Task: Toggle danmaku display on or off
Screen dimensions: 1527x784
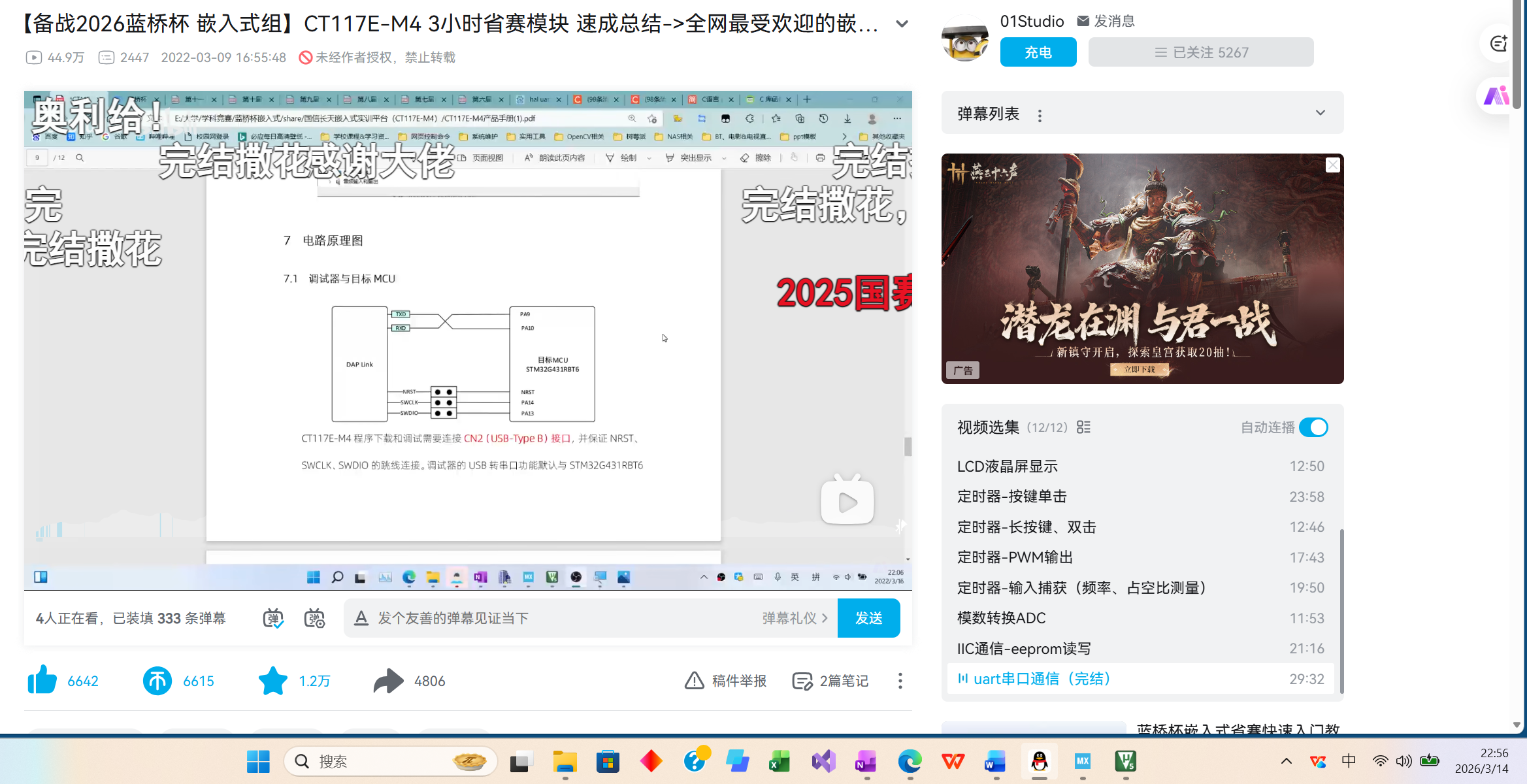Action: (x=273, y=618)
